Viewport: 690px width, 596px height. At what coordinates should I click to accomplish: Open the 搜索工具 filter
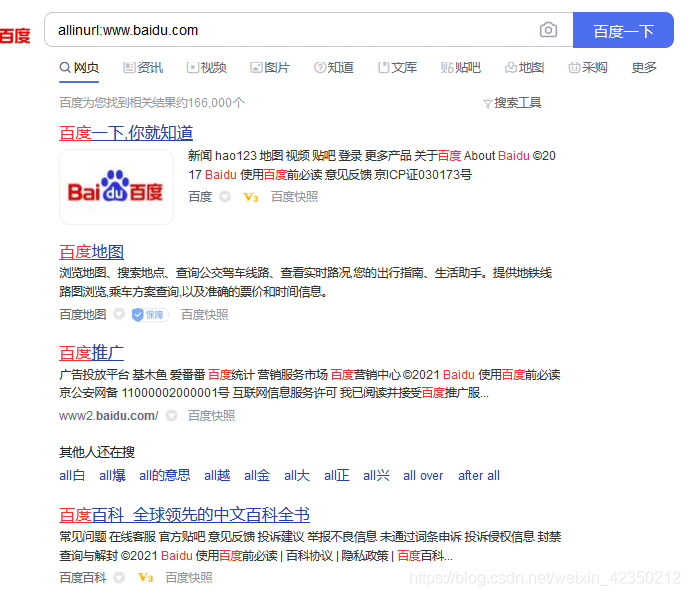click(512, 103)
